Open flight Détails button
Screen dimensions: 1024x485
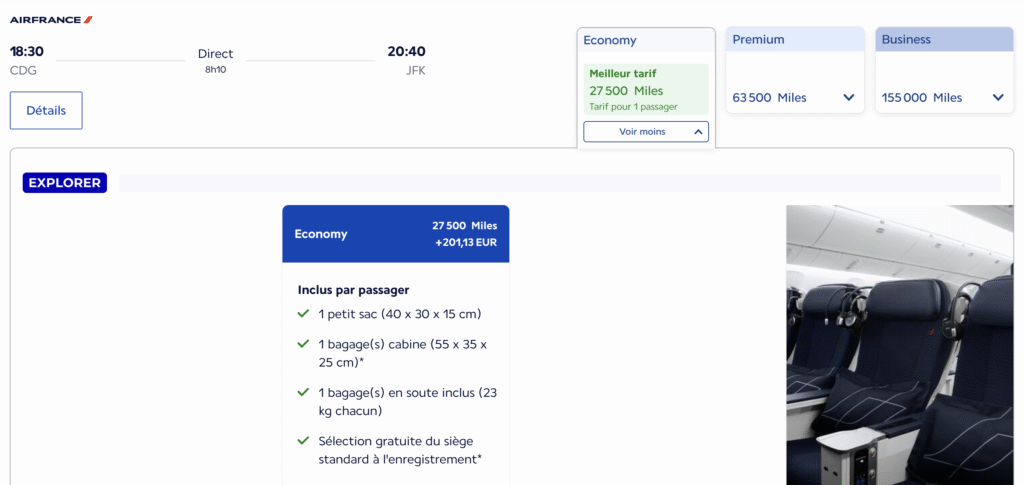[46, 110]
